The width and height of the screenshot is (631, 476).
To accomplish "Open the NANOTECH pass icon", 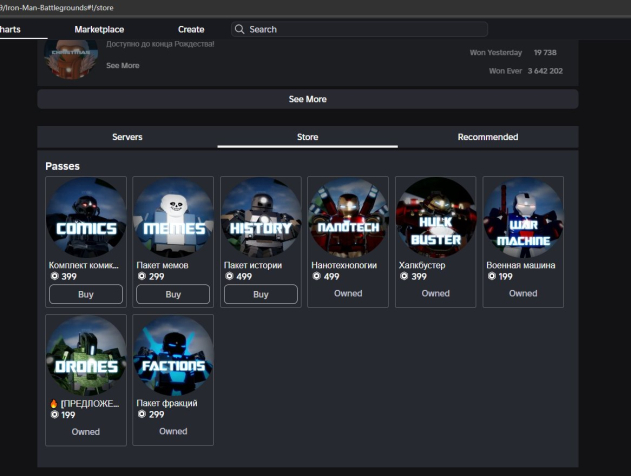I will pos(348,218).
